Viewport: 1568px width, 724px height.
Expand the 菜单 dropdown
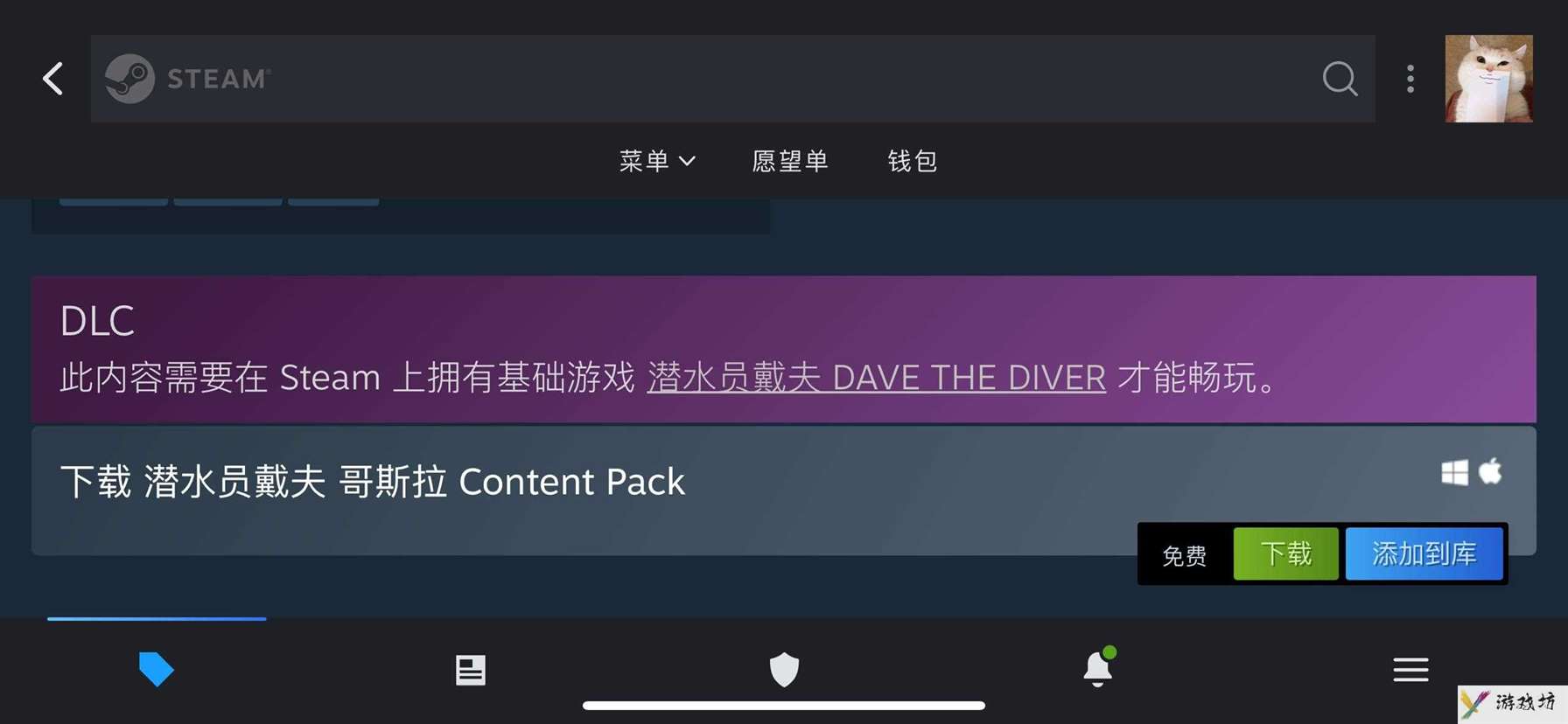pos(657,161)
